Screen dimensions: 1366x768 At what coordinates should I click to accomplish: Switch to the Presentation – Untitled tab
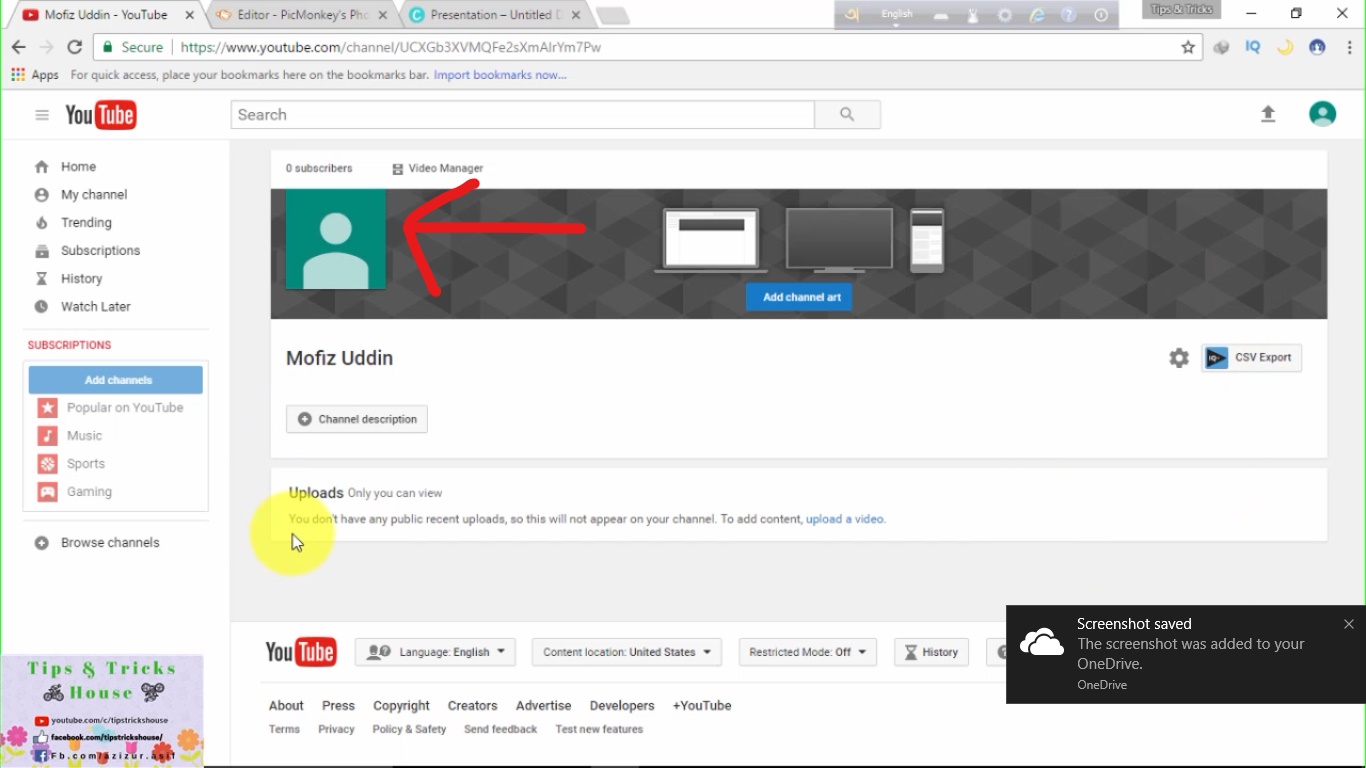495,15
